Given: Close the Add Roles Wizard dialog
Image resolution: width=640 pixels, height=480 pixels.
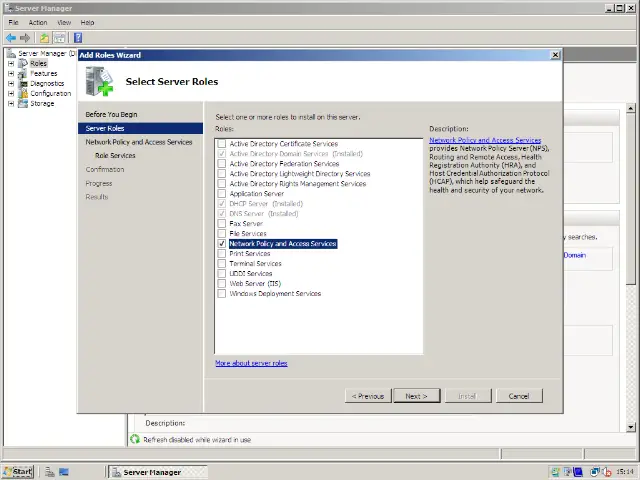Looking at the screenshot, I should pos(555,55).
